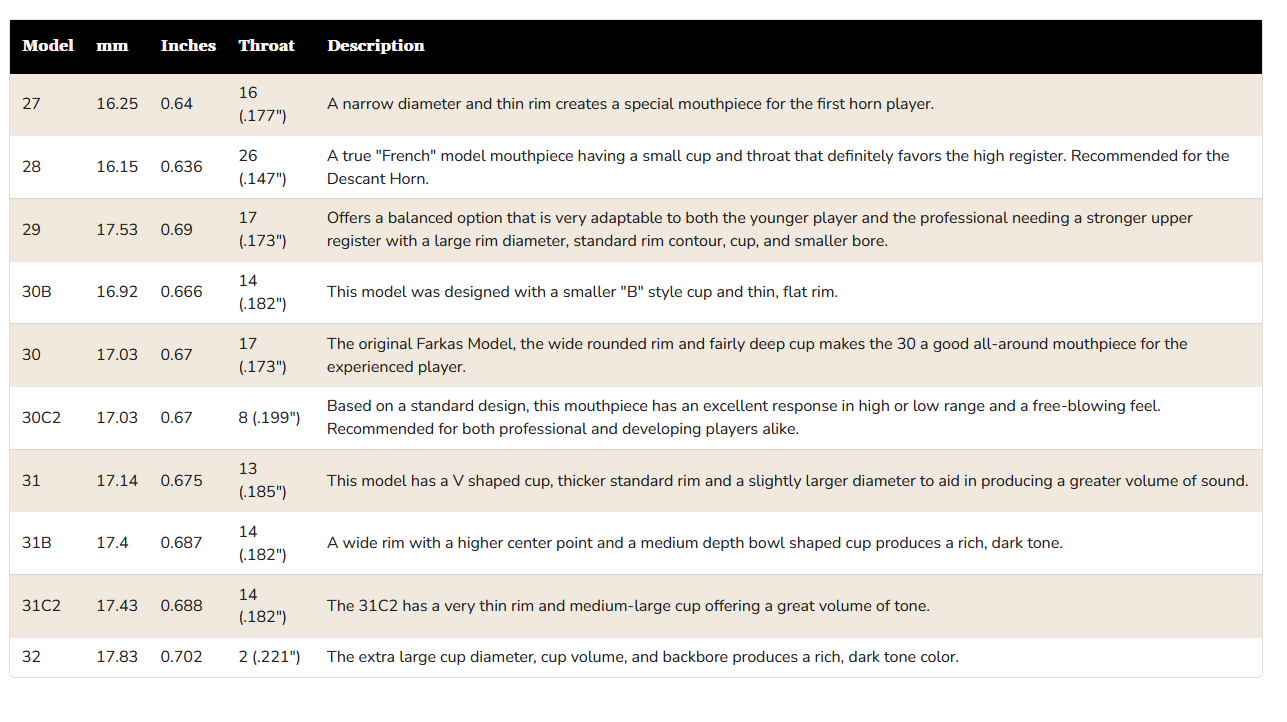Select the 0.687 inches value
Image resolution: width=1287 pixels, height=722 pixels.
coord(181,543)
